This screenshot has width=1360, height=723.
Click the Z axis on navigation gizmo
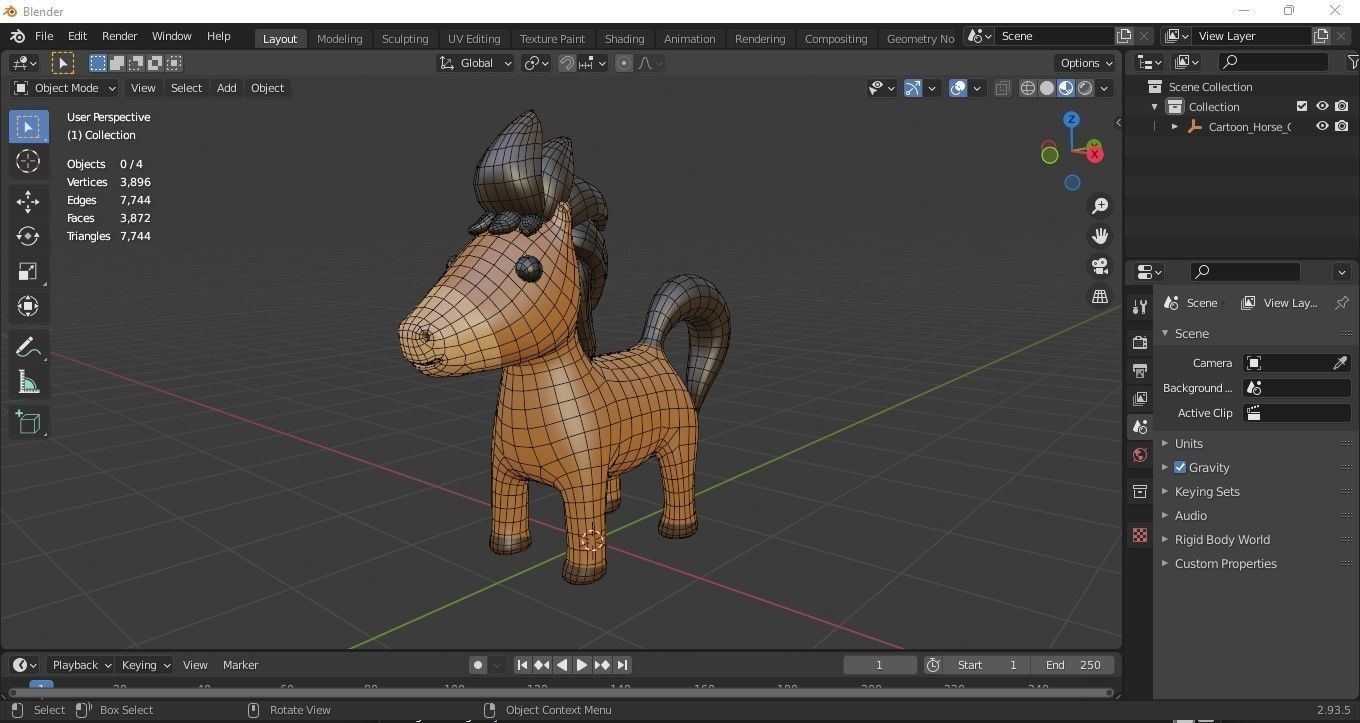click(1071, 119)
